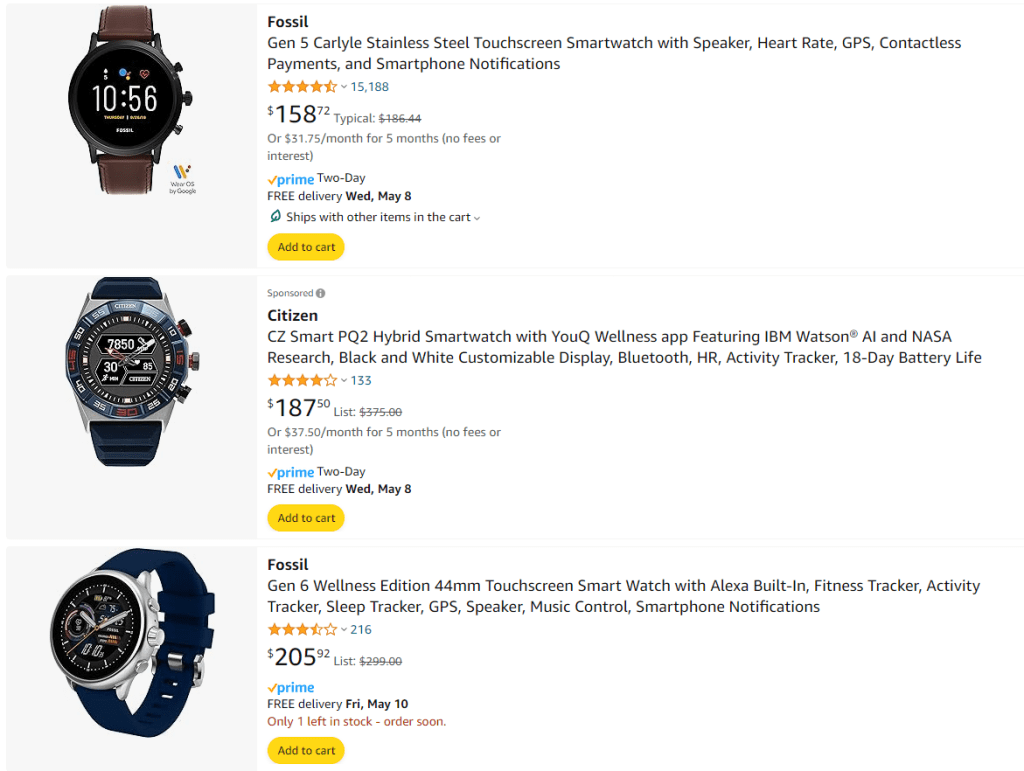
Task: Click the Fossil Gen 6 blue watch image
Action: pyautogui.click(x=131, y=658)
